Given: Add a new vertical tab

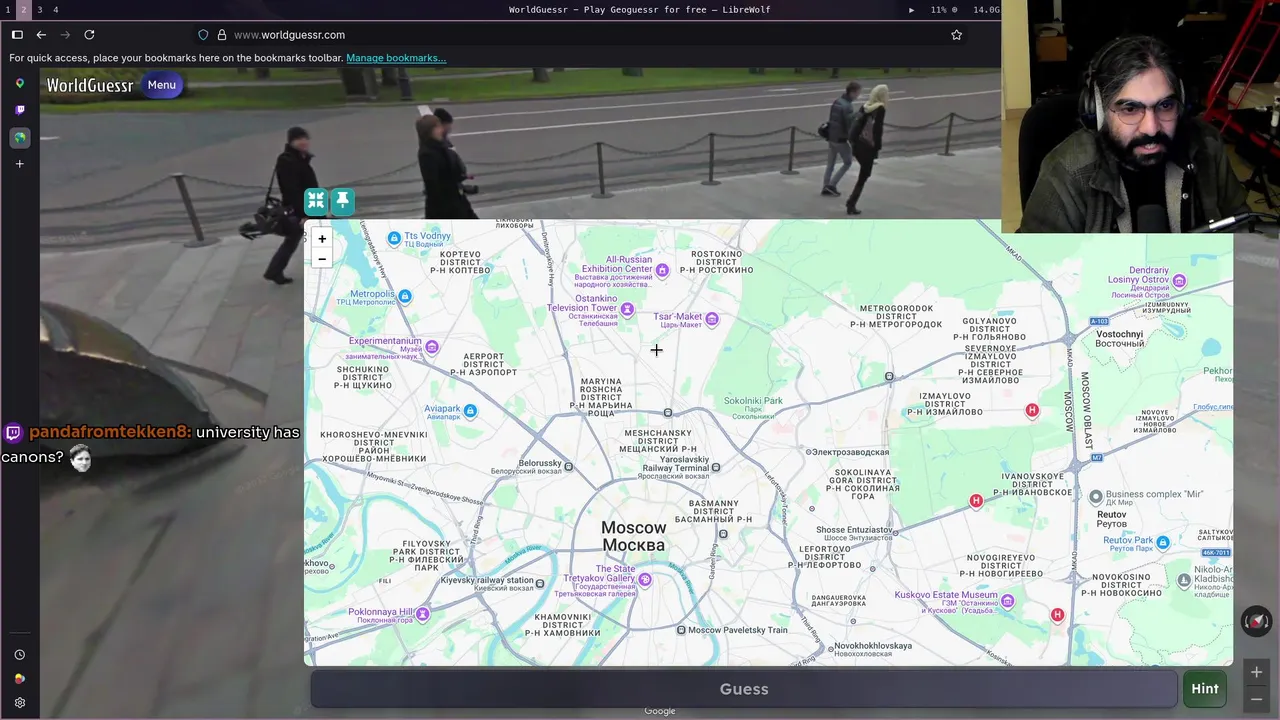Looking at the screenshot, I should [19, 164].
